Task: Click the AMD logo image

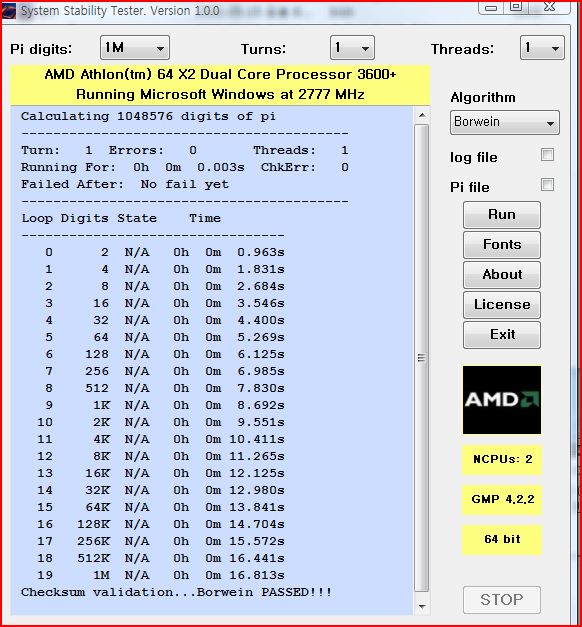Action: click(502, 399)
